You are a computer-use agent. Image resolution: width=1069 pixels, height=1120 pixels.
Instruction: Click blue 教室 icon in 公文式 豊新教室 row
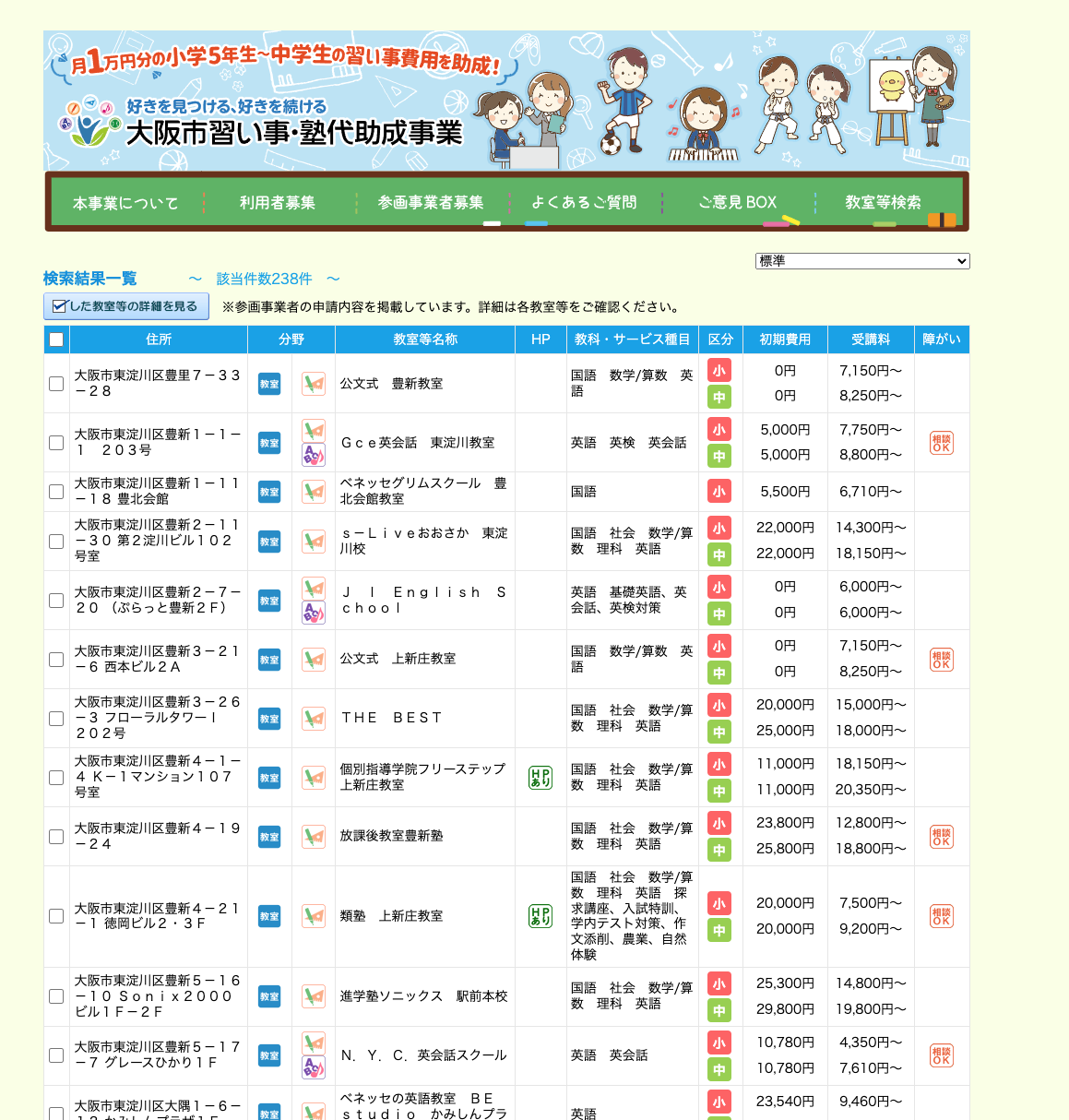tap(269, 384)
